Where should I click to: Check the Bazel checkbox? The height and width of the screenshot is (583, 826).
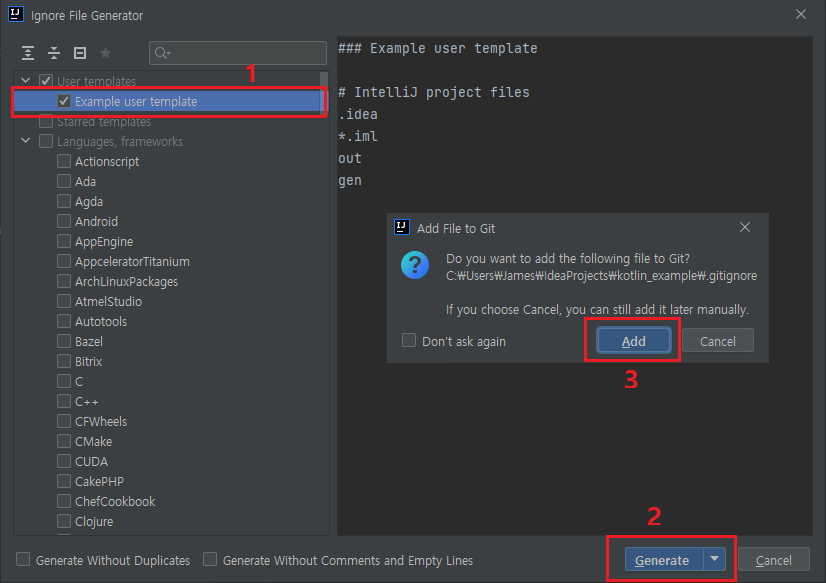click(64, 341)
